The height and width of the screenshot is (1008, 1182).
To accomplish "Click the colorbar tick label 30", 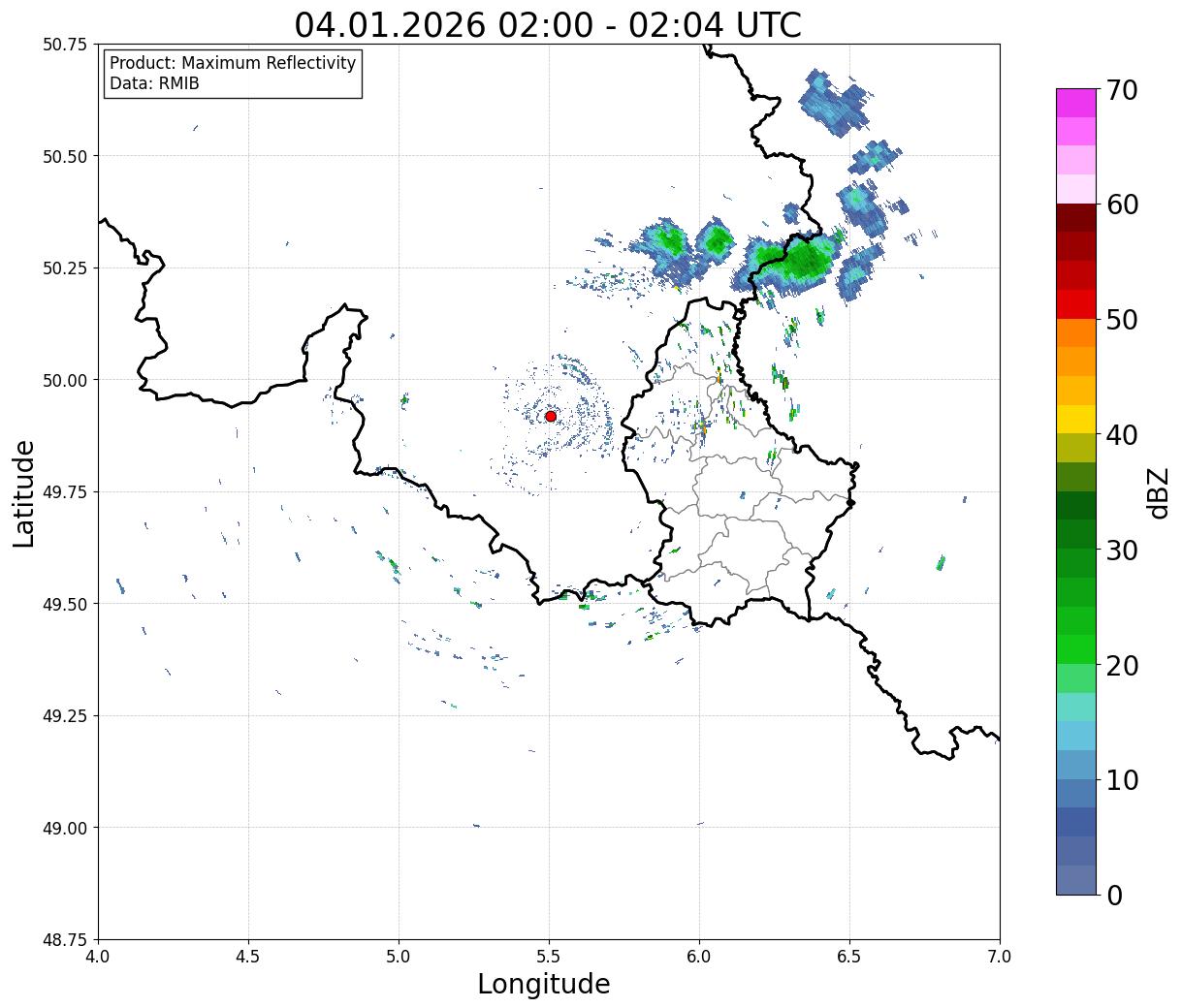I will [1121, 550].
